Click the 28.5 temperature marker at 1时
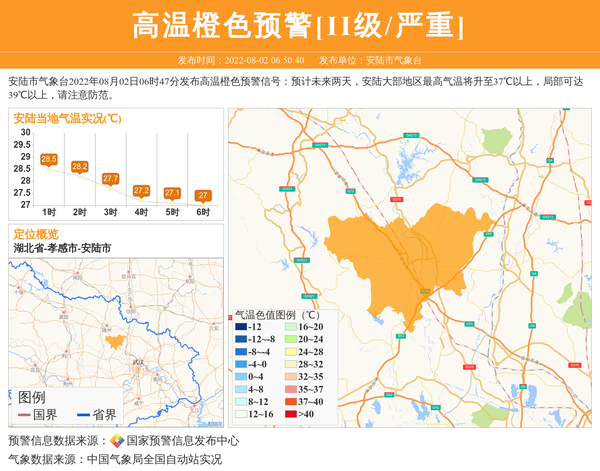The image size is (600, 471). [49, 159]
